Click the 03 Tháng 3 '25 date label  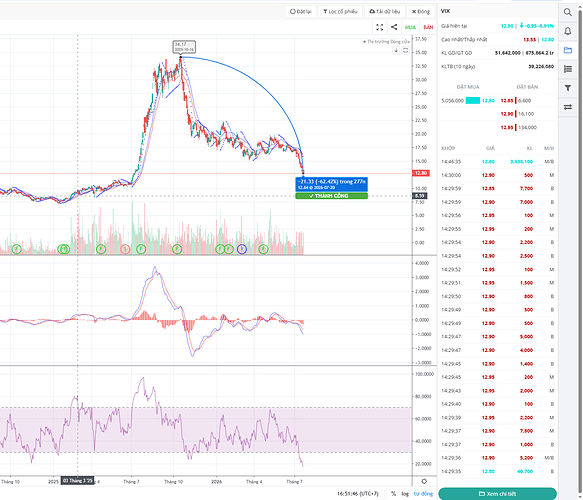click(77, 481)
